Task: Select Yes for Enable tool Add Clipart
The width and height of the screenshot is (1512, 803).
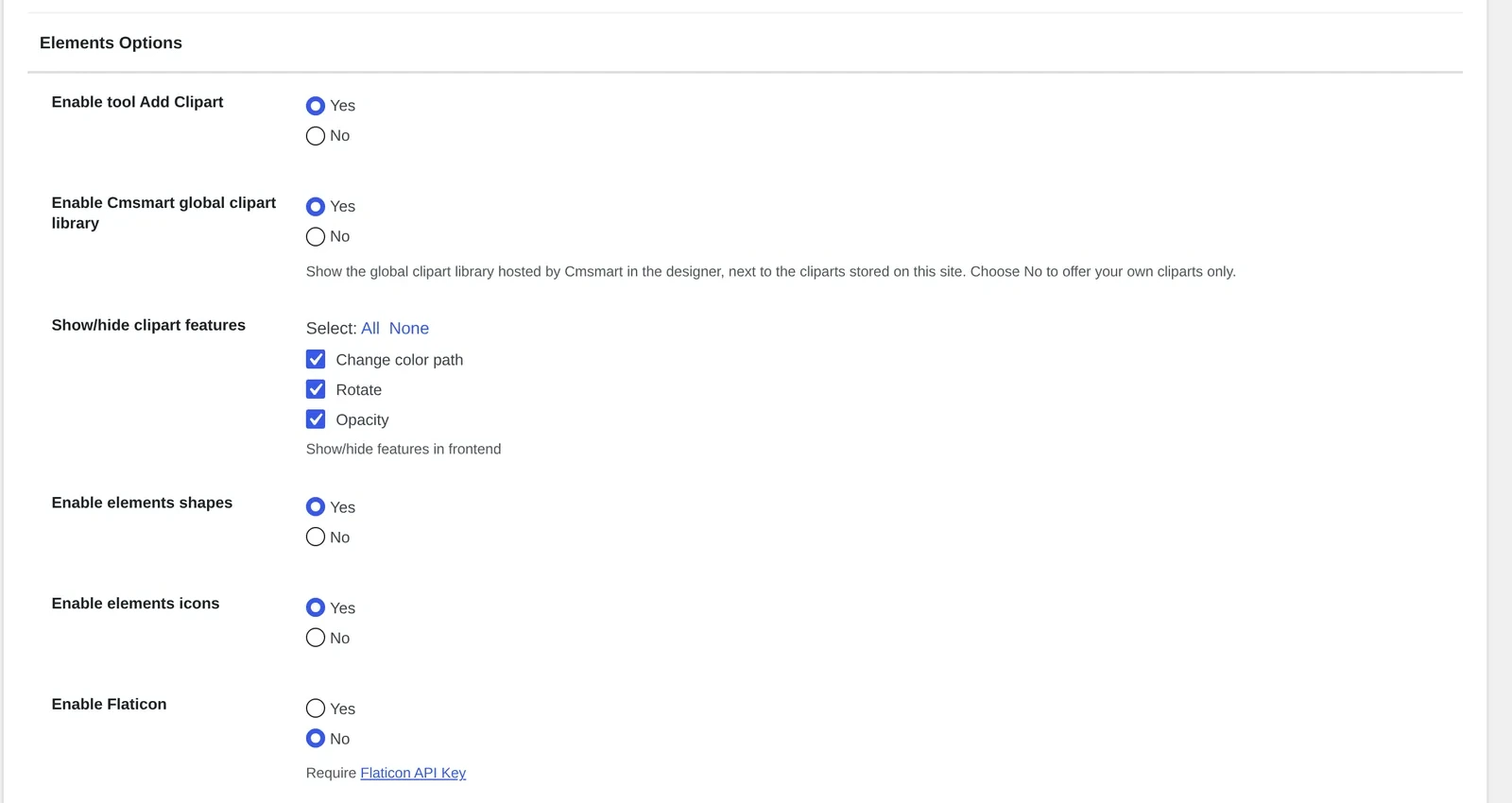Action: pos(316,106)
